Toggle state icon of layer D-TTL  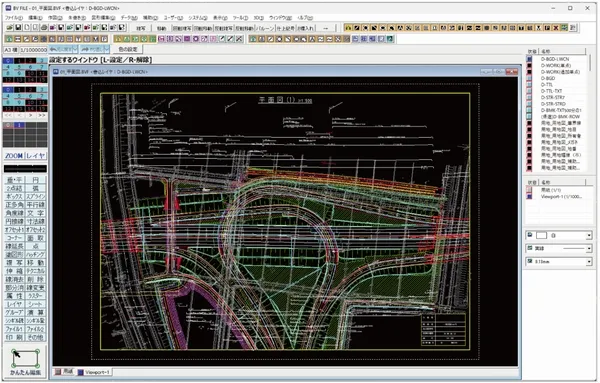tap(530, 85)
